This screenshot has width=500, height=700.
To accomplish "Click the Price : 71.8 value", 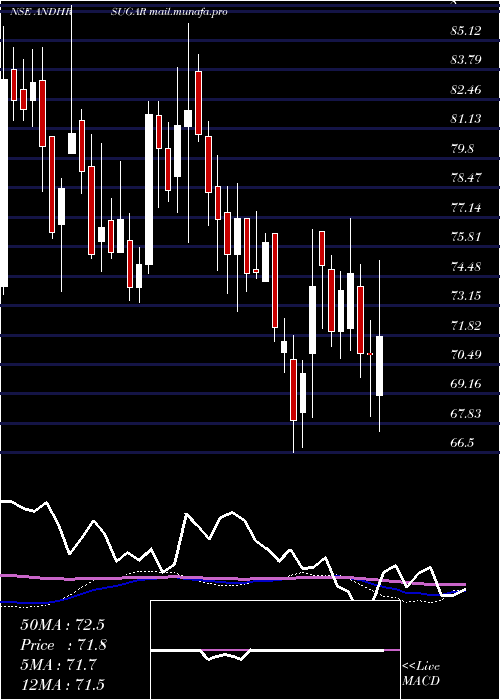I will coord(63,645).
